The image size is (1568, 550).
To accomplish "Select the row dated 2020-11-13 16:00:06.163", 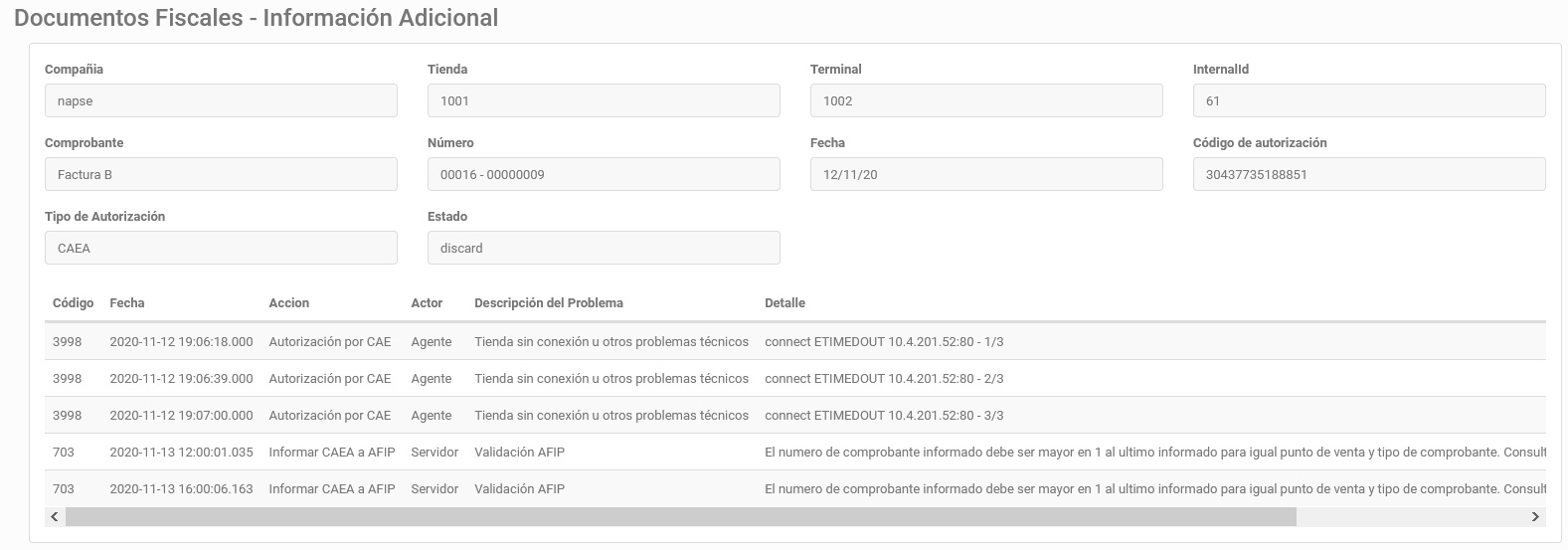I will point(795,488).
